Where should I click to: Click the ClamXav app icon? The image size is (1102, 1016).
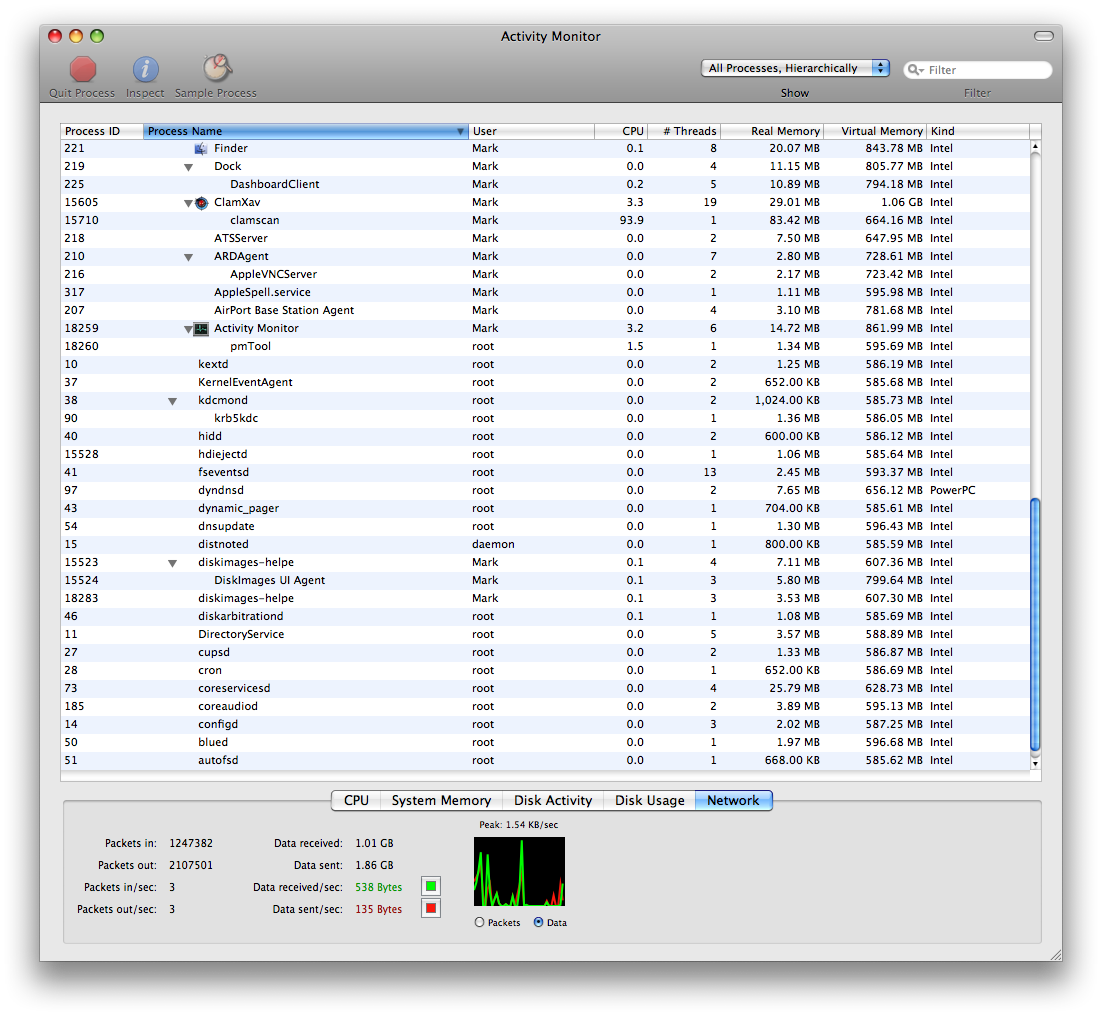(x=202, y=202)
